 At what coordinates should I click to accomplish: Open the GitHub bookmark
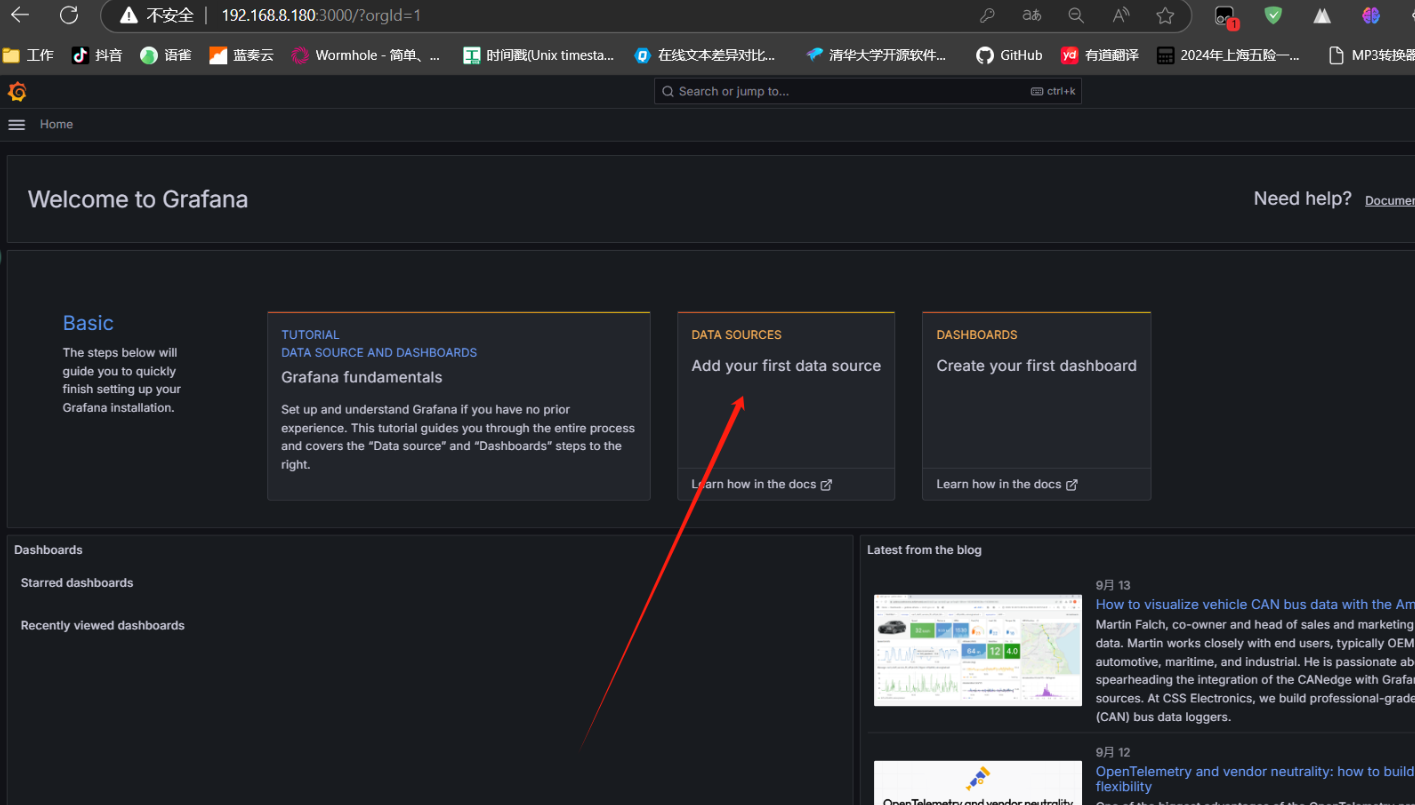pyautogui.click(x=1009, y=55)
